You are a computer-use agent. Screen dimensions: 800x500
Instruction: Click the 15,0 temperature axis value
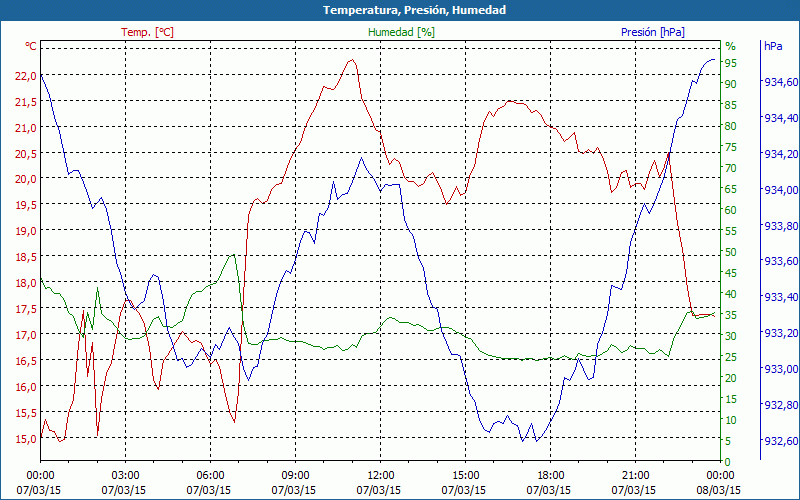(26, 439)
